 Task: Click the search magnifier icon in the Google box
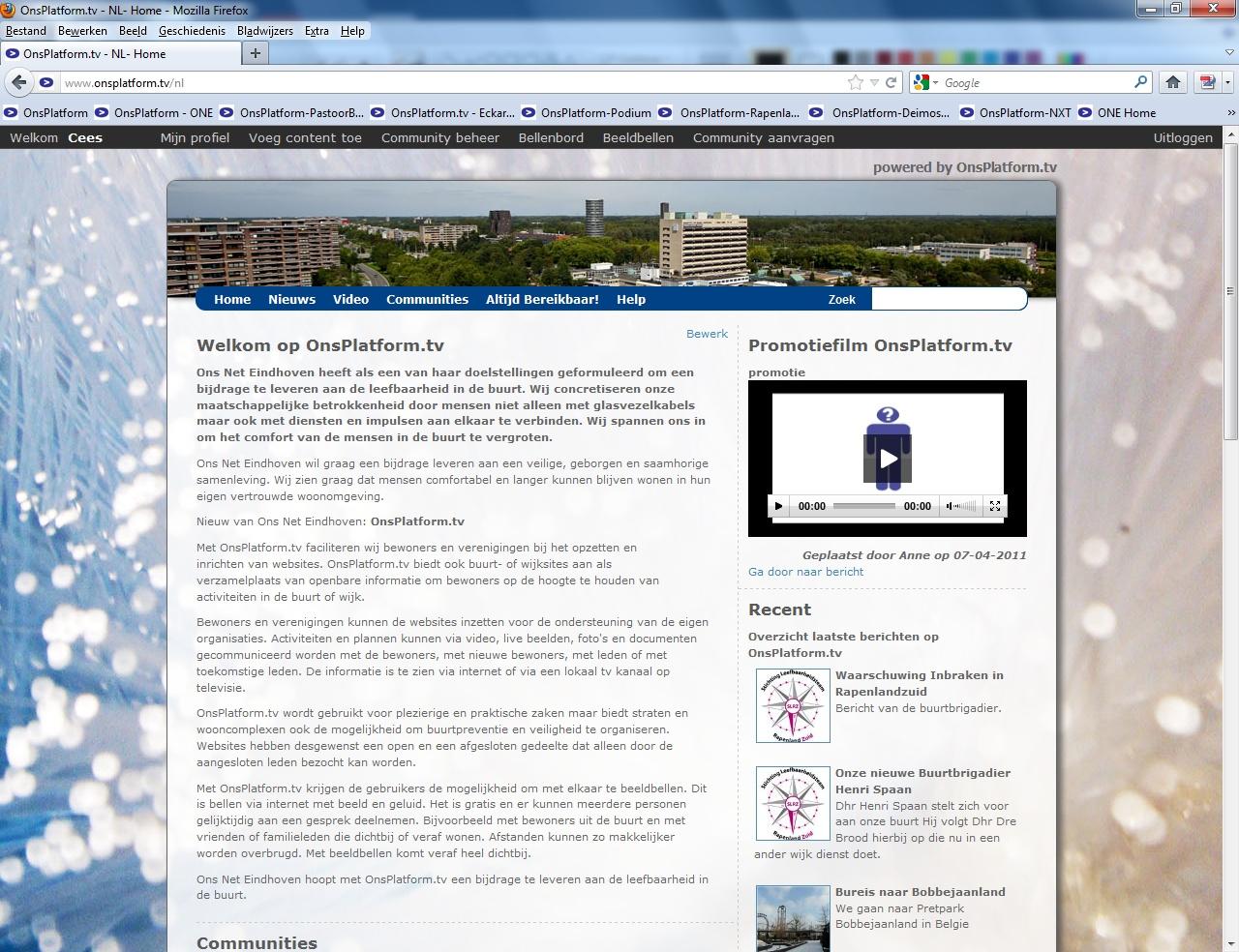(x=1141, y=82)
